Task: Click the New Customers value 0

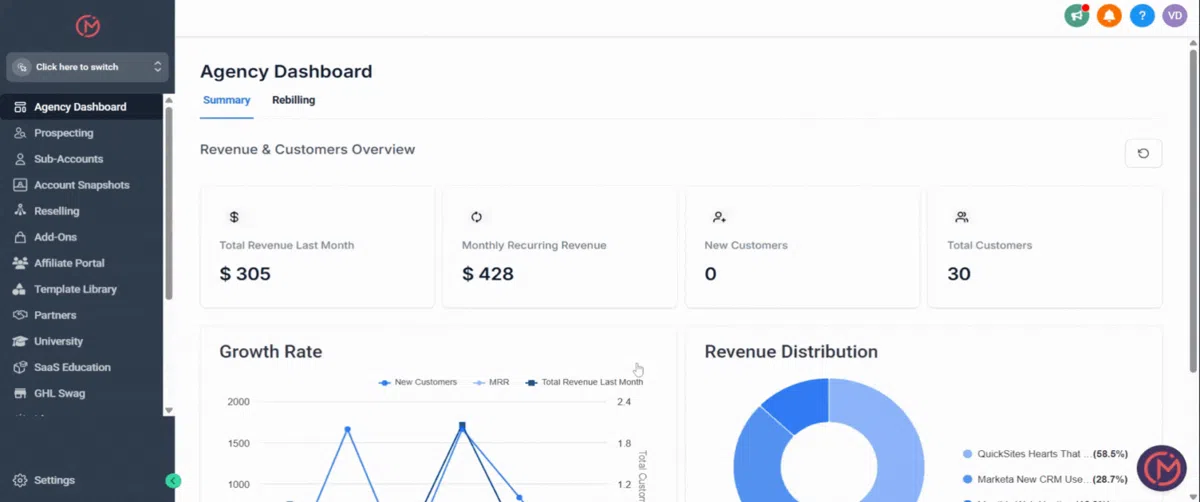Action: click(x=711, y=273)
